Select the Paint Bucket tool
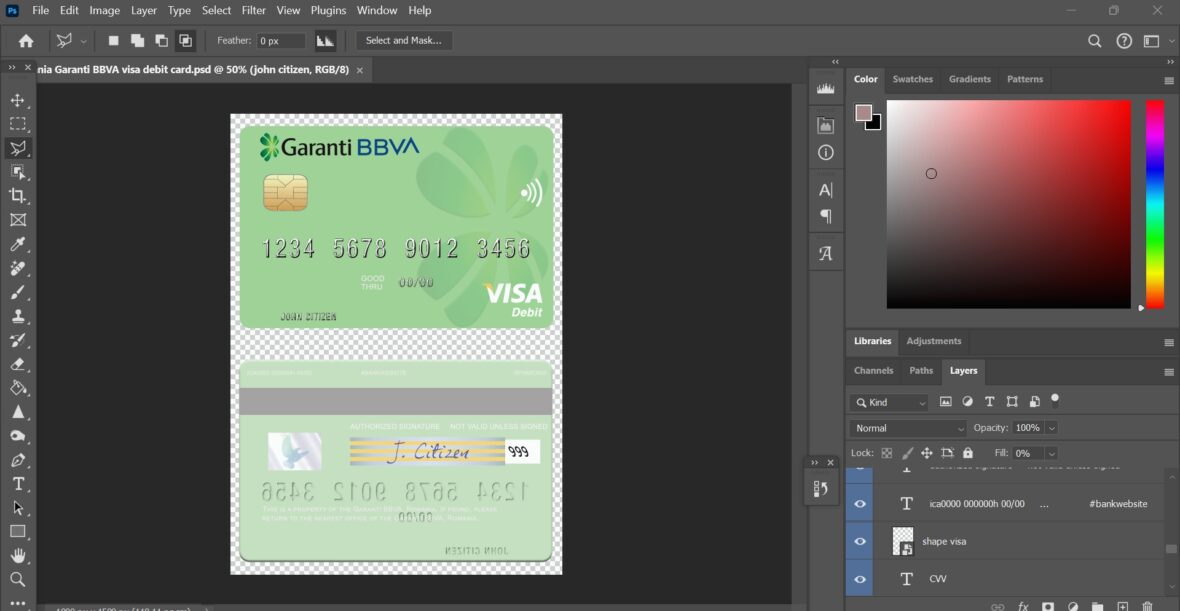 [18, 388]
